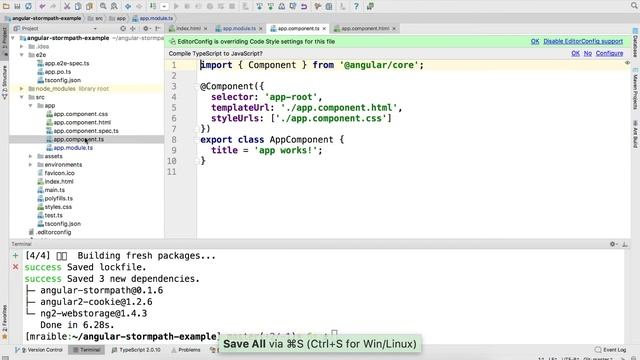Click the VCS Commit Changes icon
This screenshot has width=640, height=360.
[x=271, y=7]
